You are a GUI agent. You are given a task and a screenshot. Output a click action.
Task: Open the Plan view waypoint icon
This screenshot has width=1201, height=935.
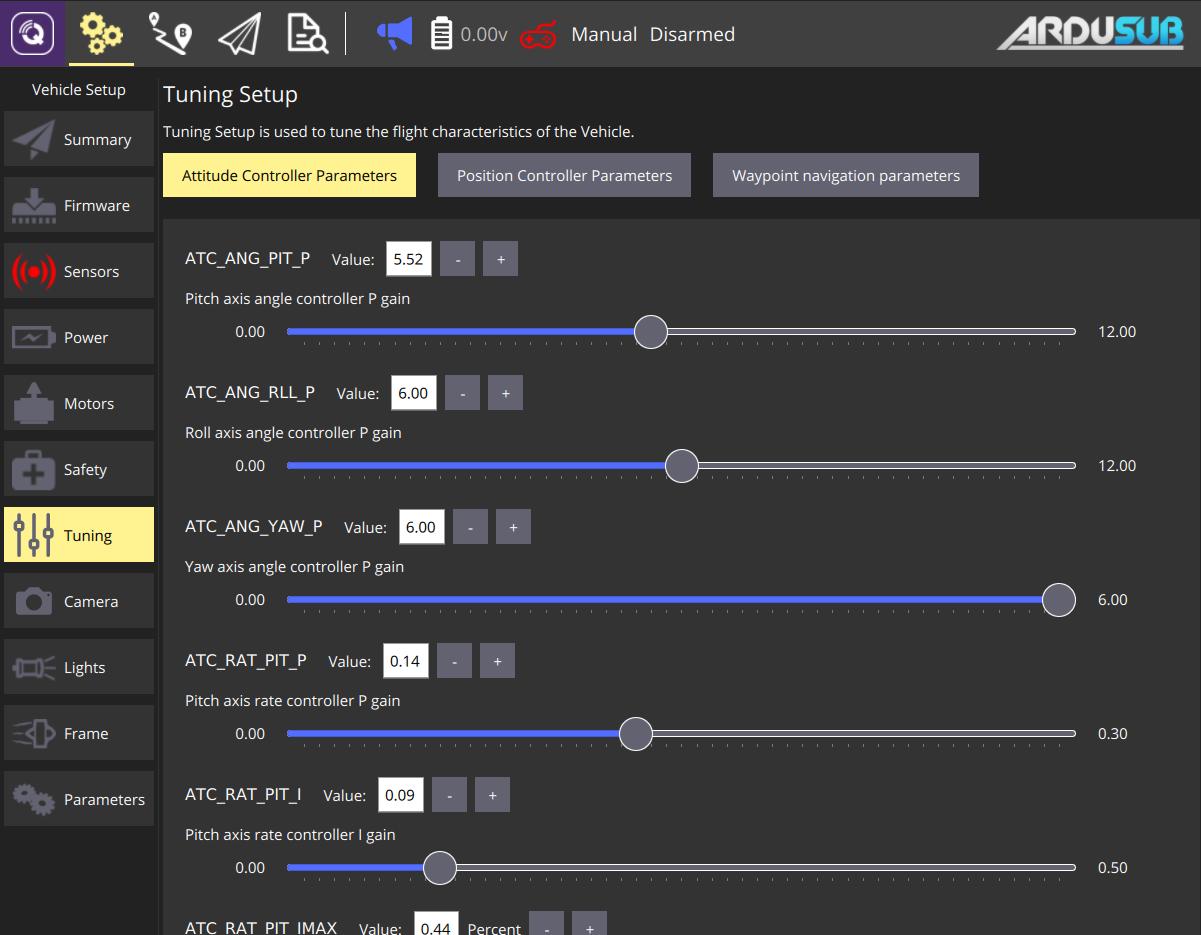(168, 33)
